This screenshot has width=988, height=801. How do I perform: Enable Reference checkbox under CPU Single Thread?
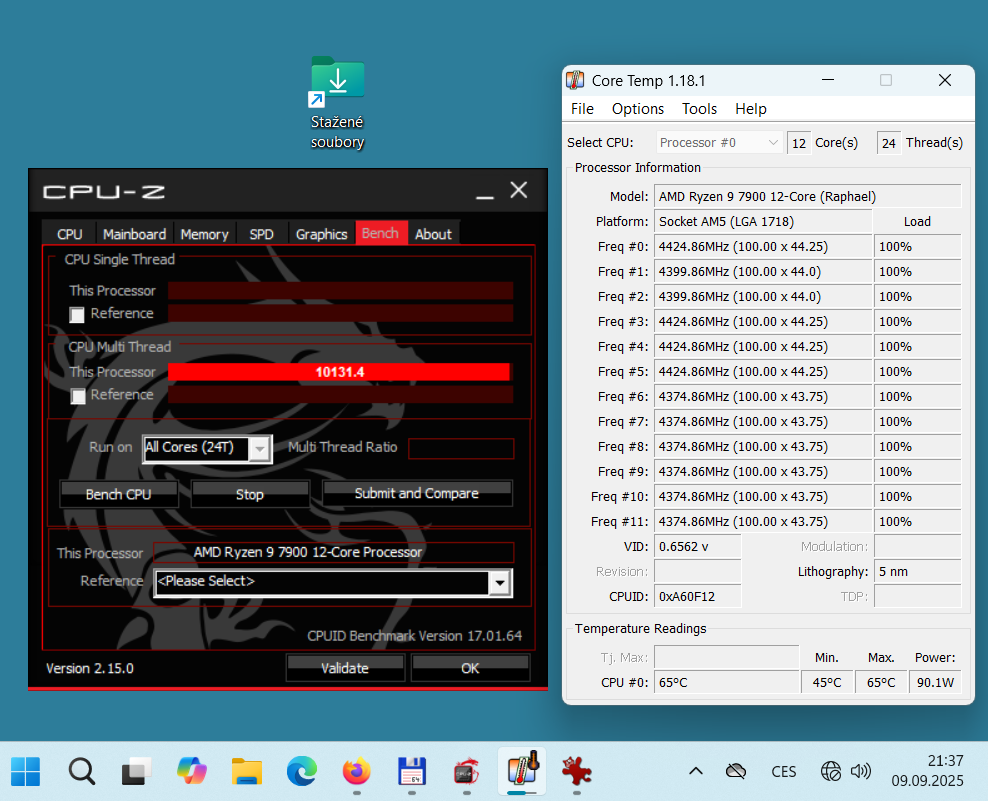(x=77, y=314)
